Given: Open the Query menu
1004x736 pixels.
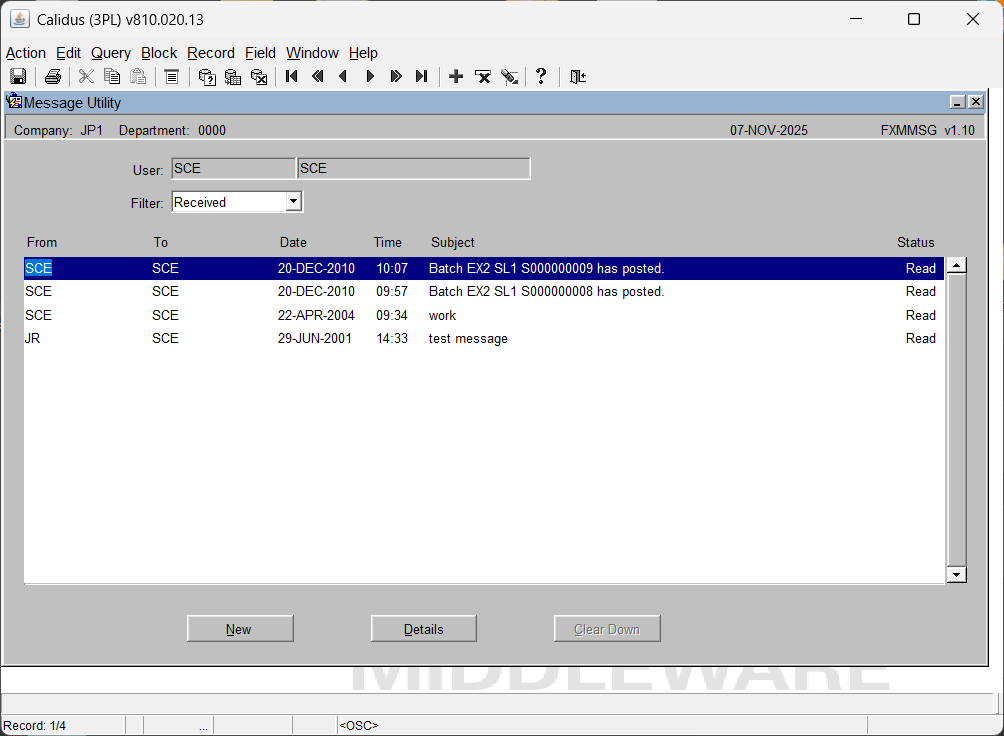Looking at the screenshot, I should 110,53.
